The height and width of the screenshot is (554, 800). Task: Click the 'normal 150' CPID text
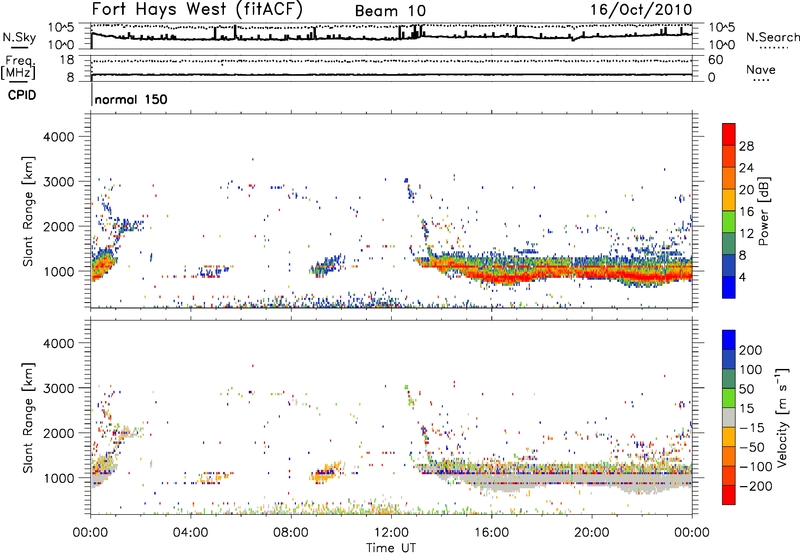tap(131, 99)
